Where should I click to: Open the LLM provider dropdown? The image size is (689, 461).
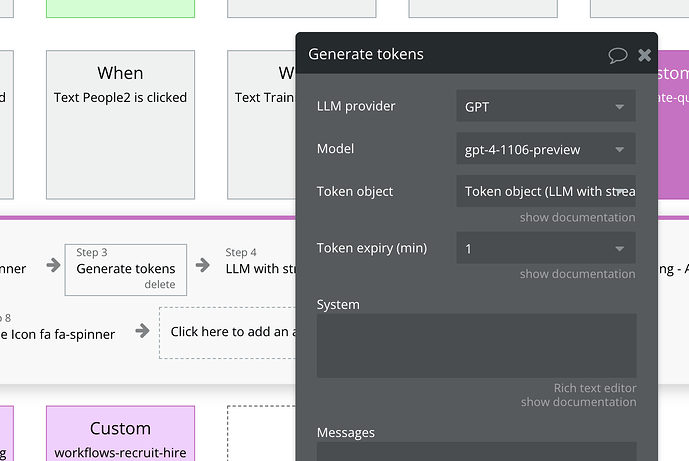545,106
